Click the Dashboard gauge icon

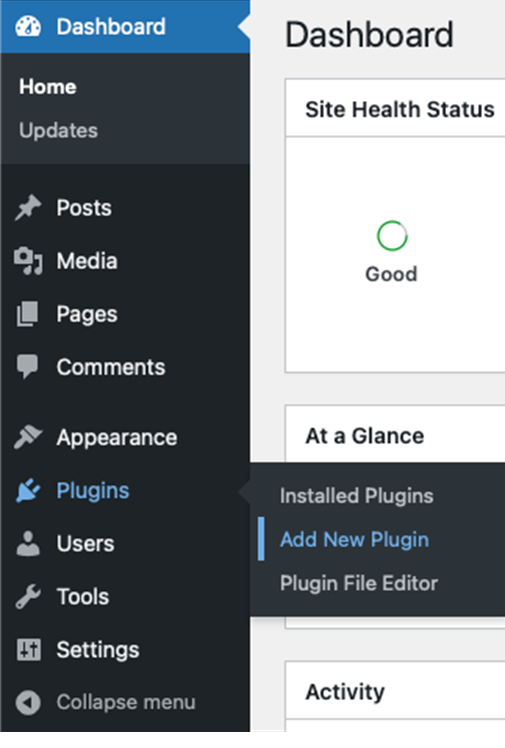coord(28,27)
